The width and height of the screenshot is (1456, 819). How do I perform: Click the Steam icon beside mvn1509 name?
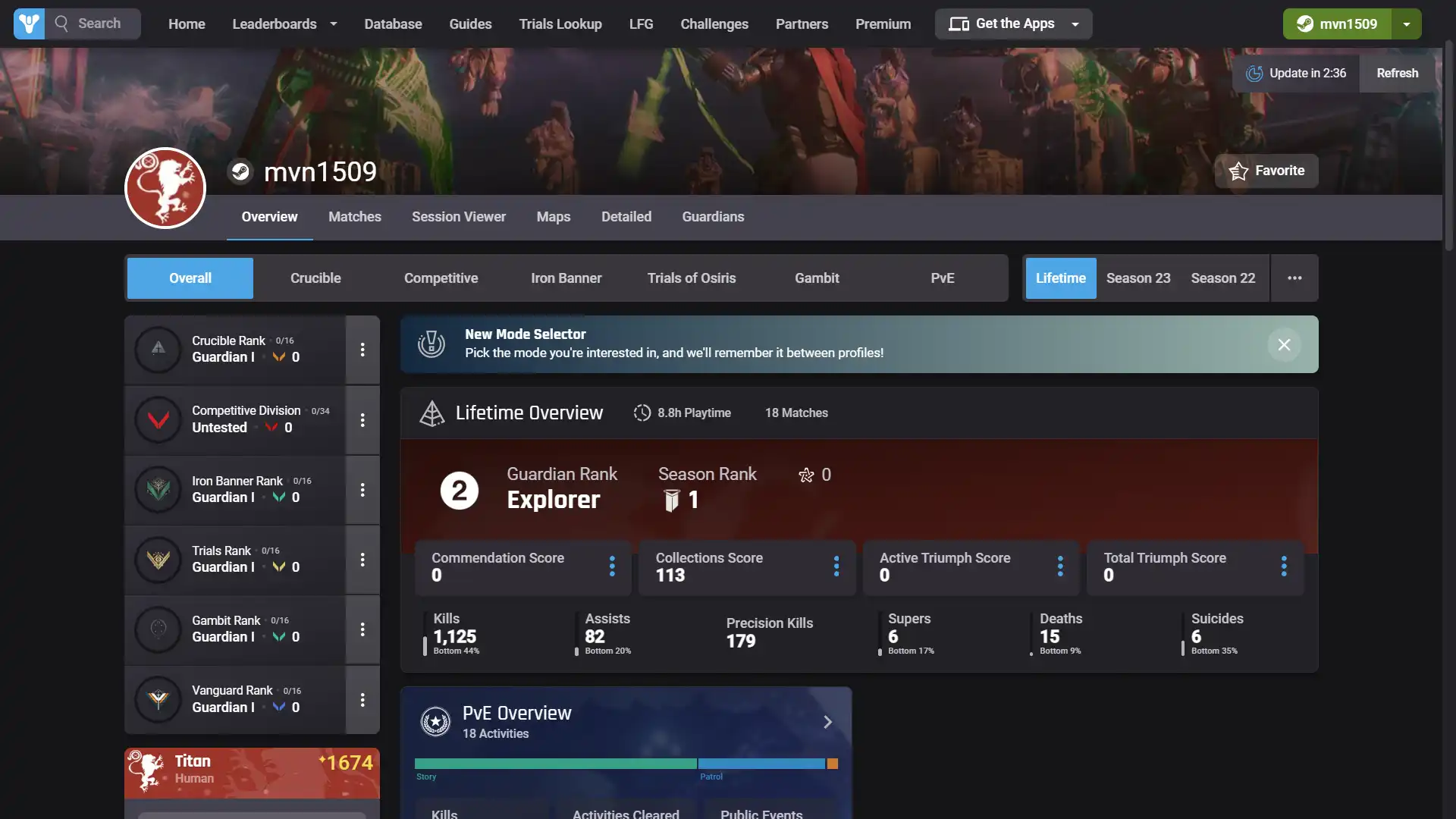(x=240, y=172)
